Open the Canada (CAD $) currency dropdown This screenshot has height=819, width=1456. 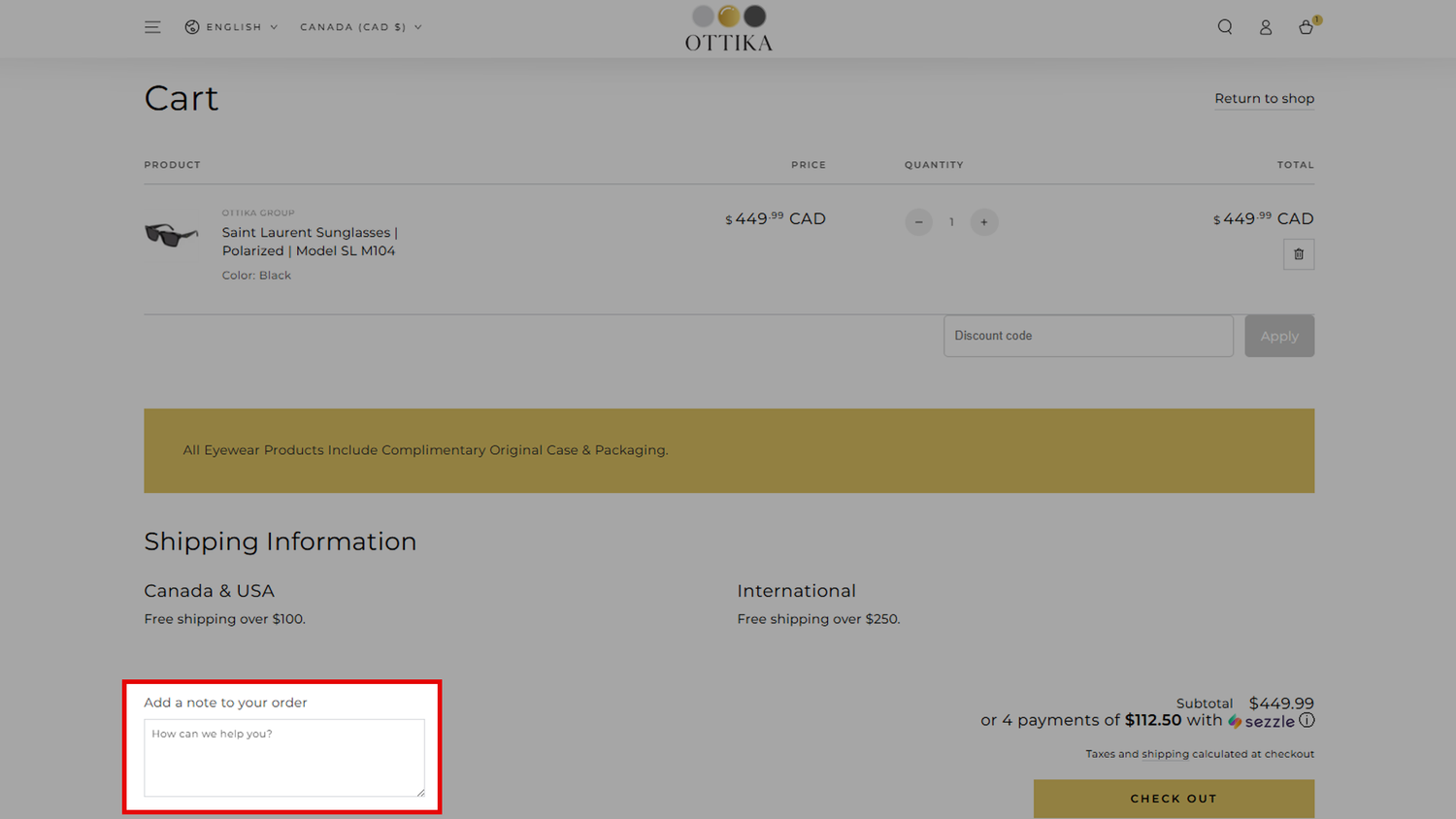[360, 27]
